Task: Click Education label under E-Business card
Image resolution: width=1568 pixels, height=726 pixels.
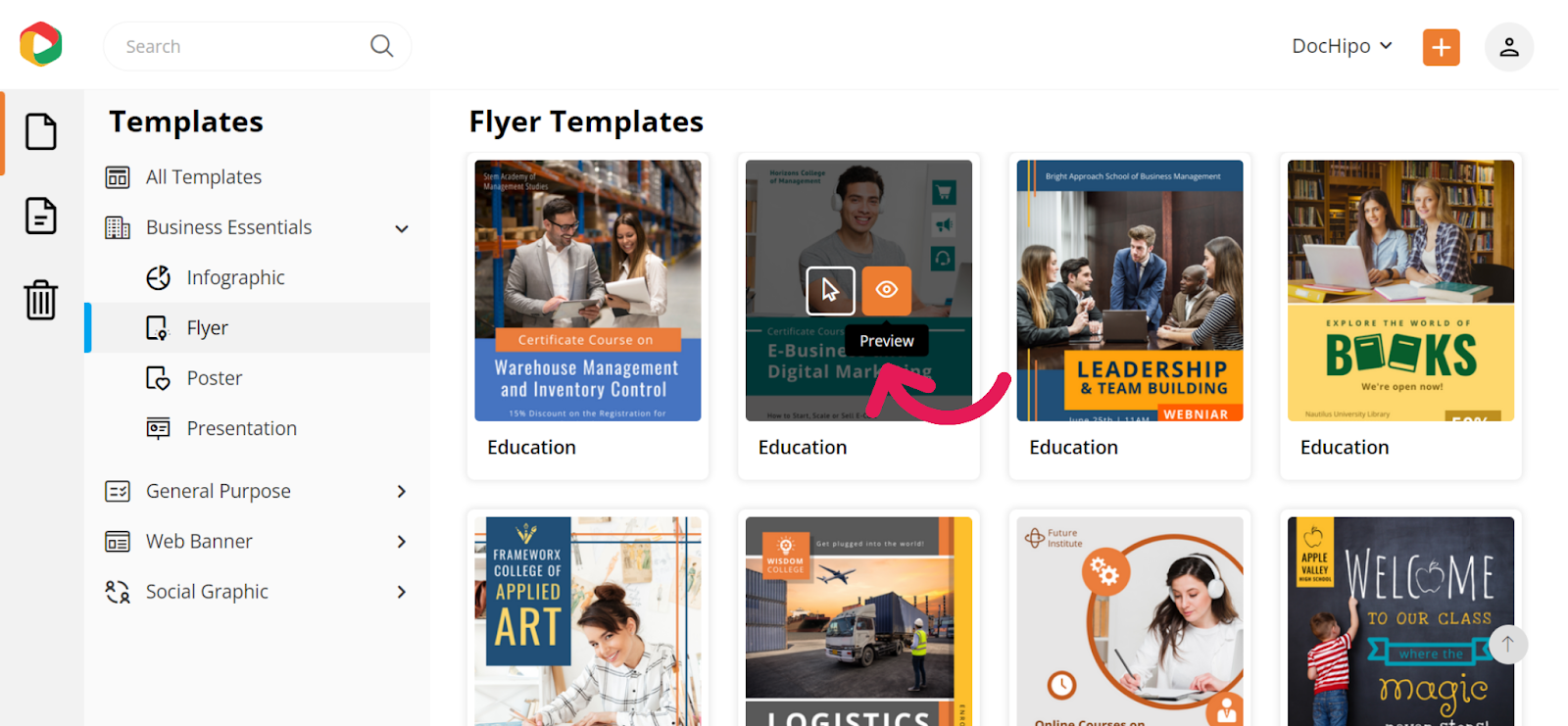Action: [x=803, y=448]
